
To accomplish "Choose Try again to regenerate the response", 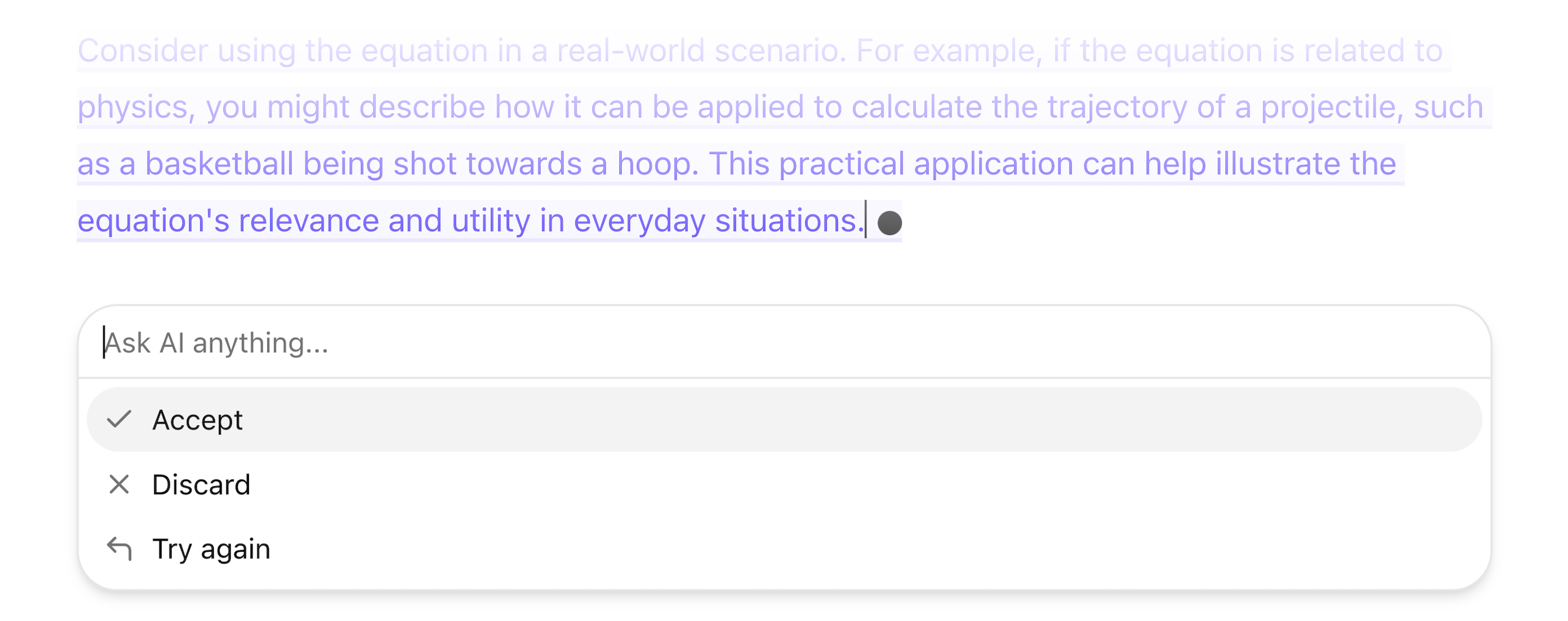I will (210, 549).
